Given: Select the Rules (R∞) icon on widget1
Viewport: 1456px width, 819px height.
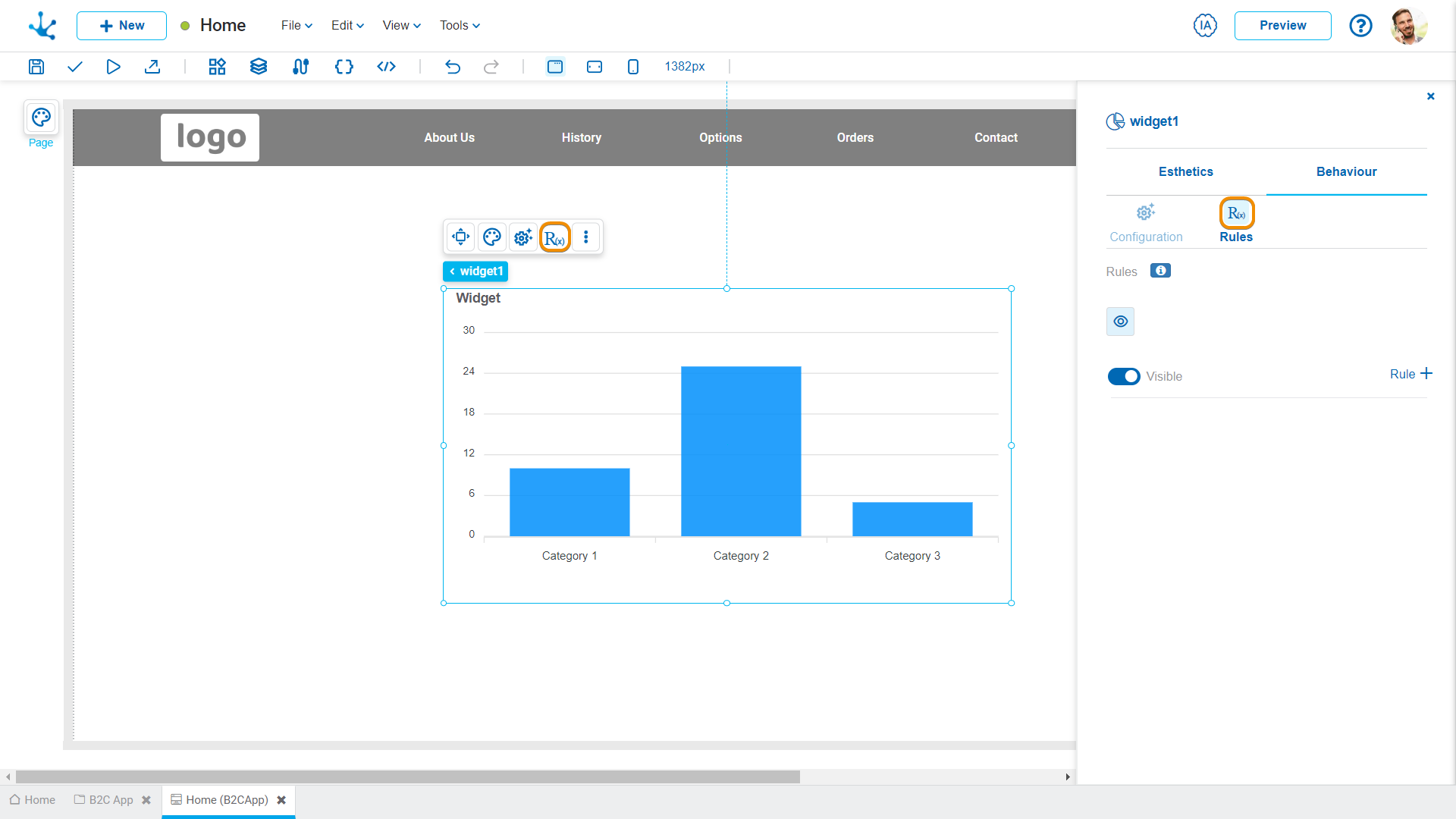Looking at the screenshot, I should pos(555,237).
